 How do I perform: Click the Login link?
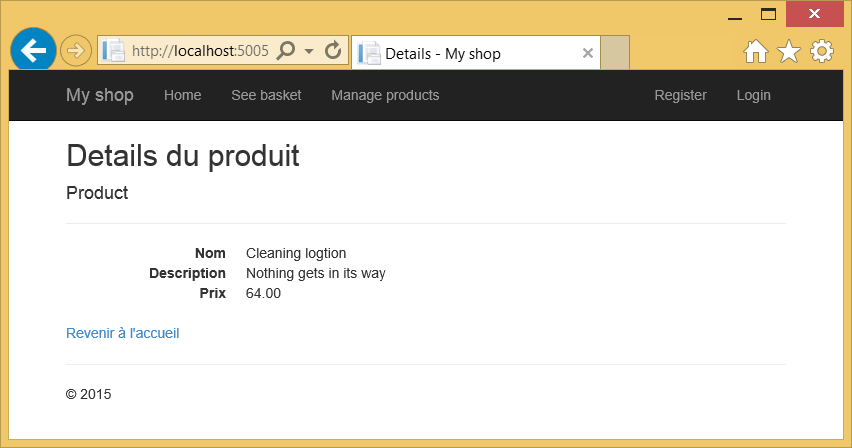tap(753, 95)
